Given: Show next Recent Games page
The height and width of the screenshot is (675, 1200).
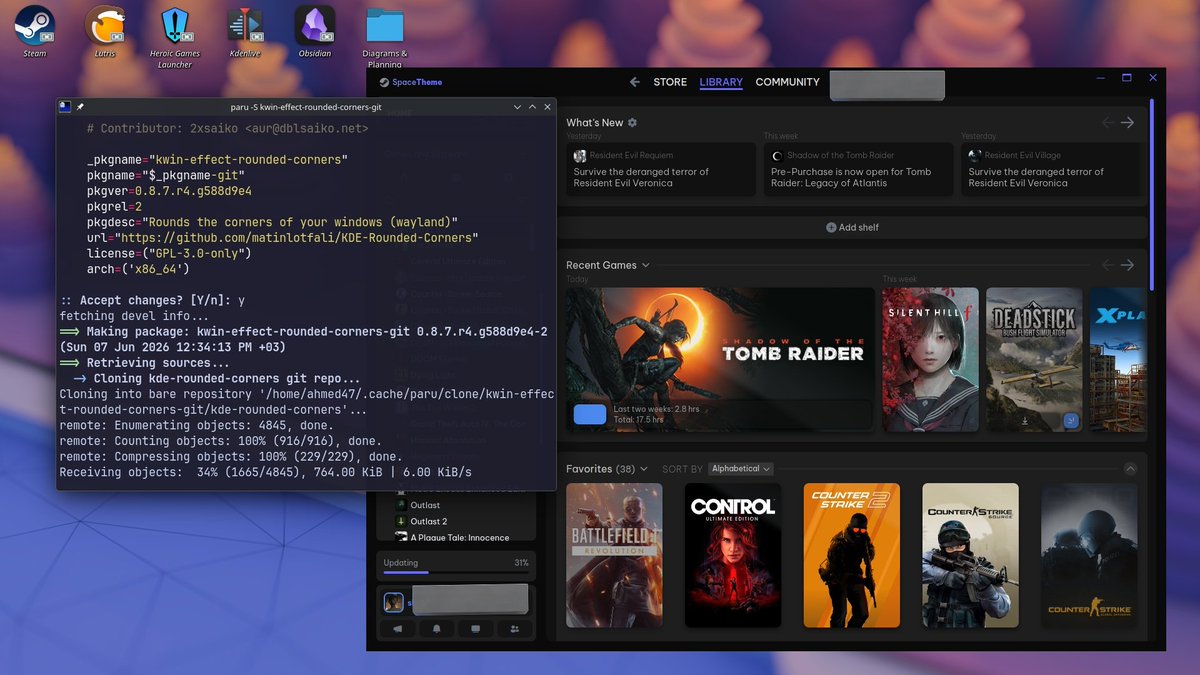Looking at the screenshot, I should click(1127, 265).
